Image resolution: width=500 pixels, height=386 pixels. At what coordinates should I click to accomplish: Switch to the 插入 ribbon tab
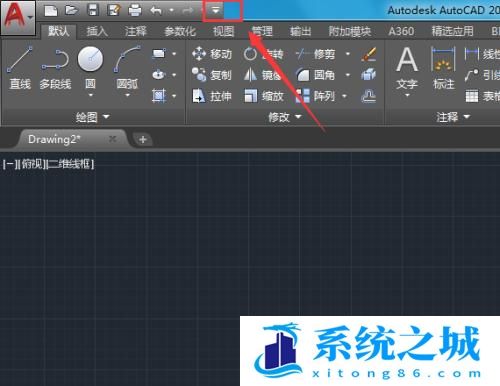(x=97, y=31)
